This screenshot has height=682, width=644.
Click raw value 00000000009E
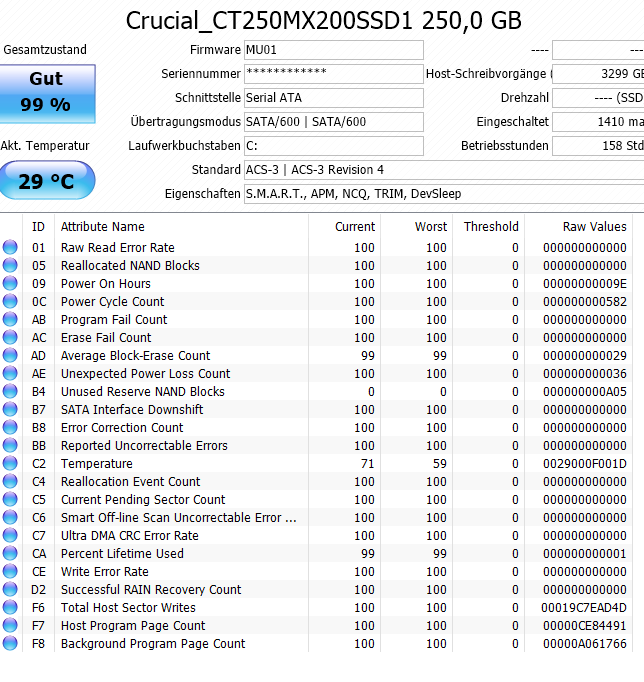click(x=584, y=284)
